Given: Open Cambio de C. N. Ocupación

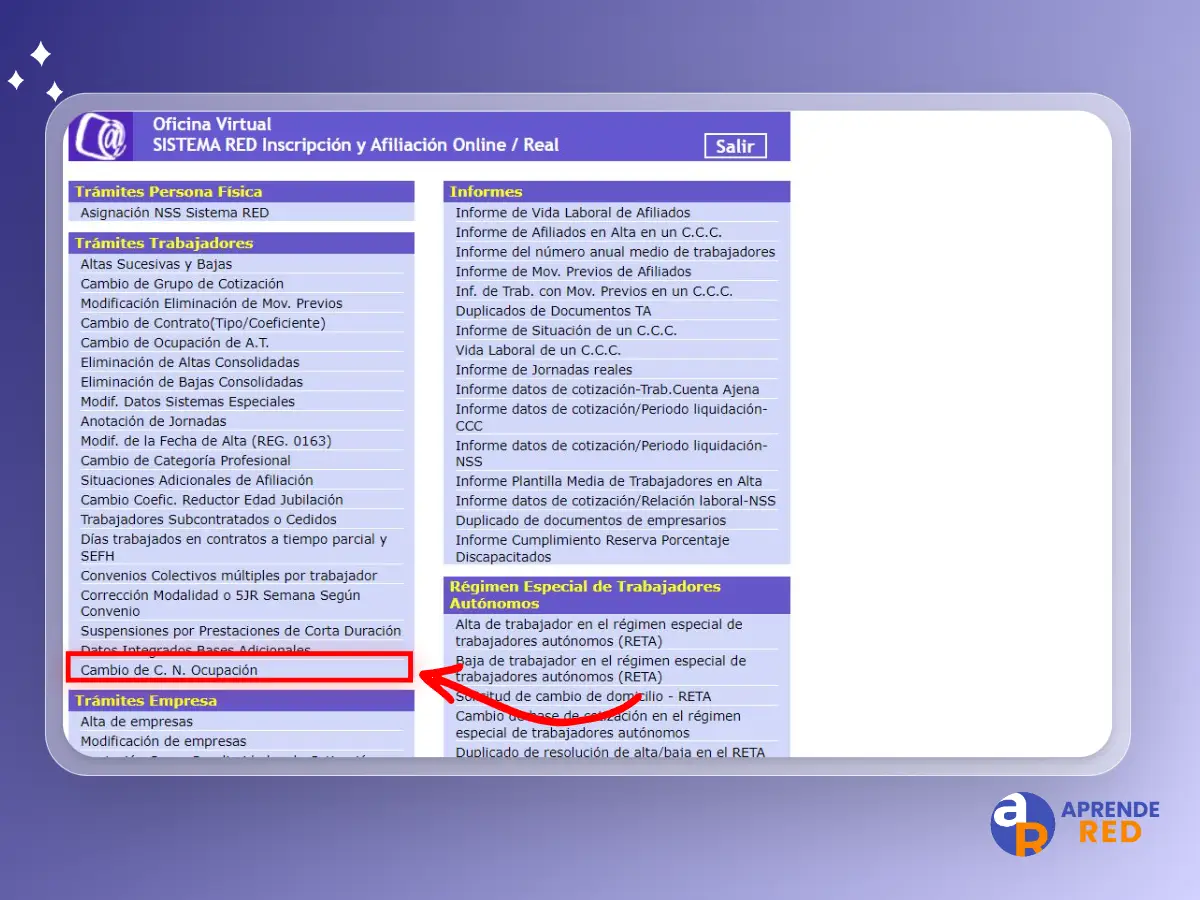Looking at the screenshot, I should [x=169, y=670].
